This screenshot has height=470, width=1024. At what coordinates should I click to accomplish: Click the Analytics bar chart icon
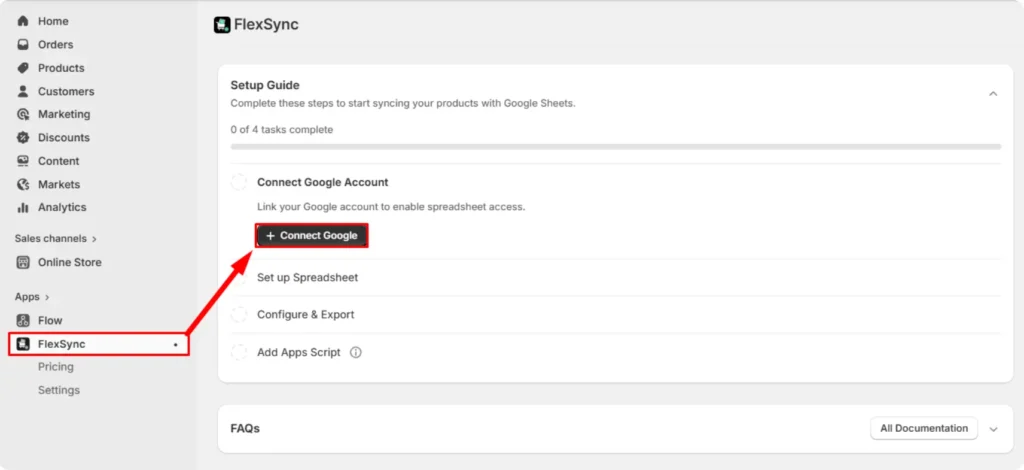(23, 207)
